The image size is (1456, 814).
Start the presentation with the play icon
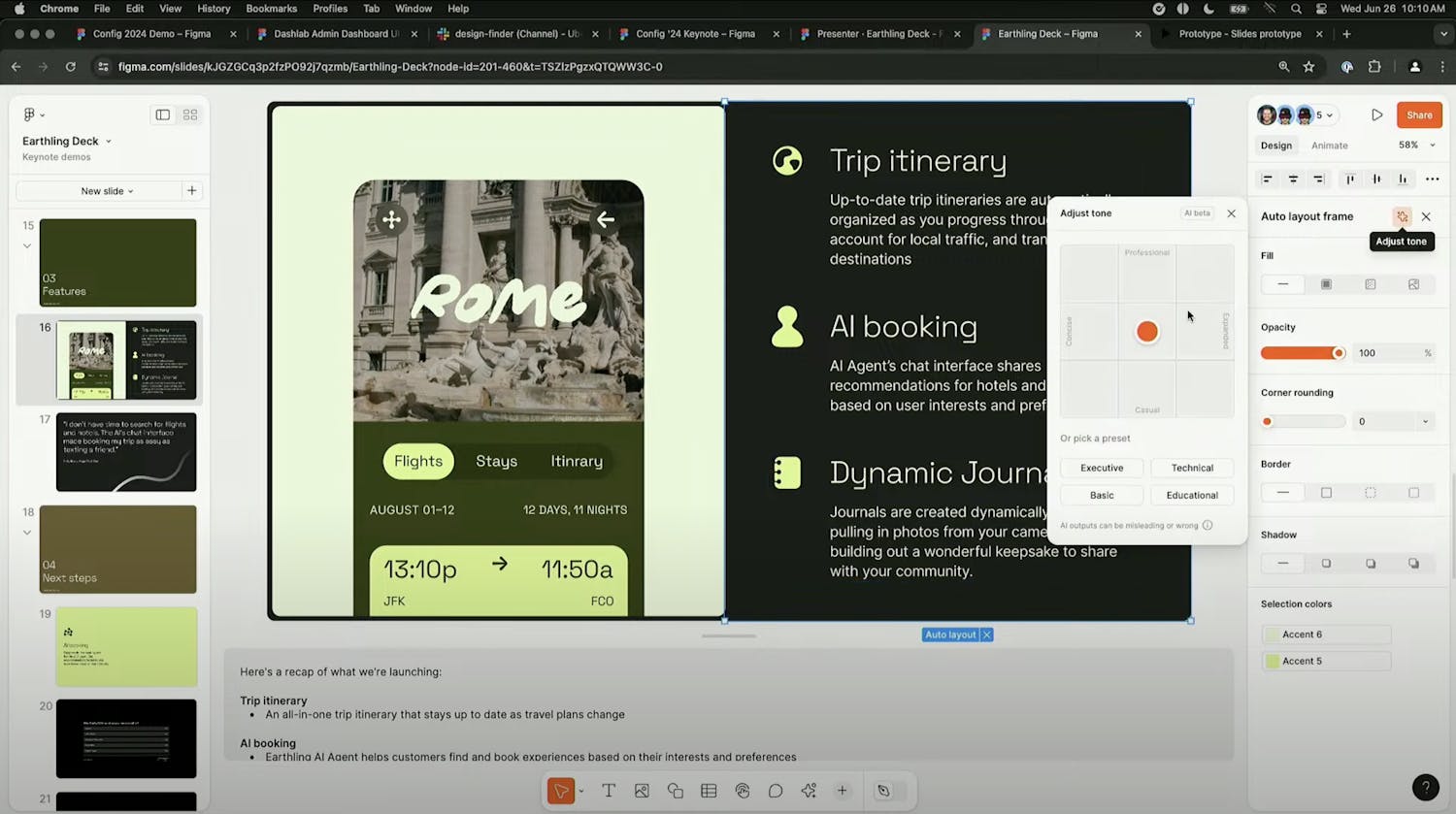click(x=1376, y=114)
